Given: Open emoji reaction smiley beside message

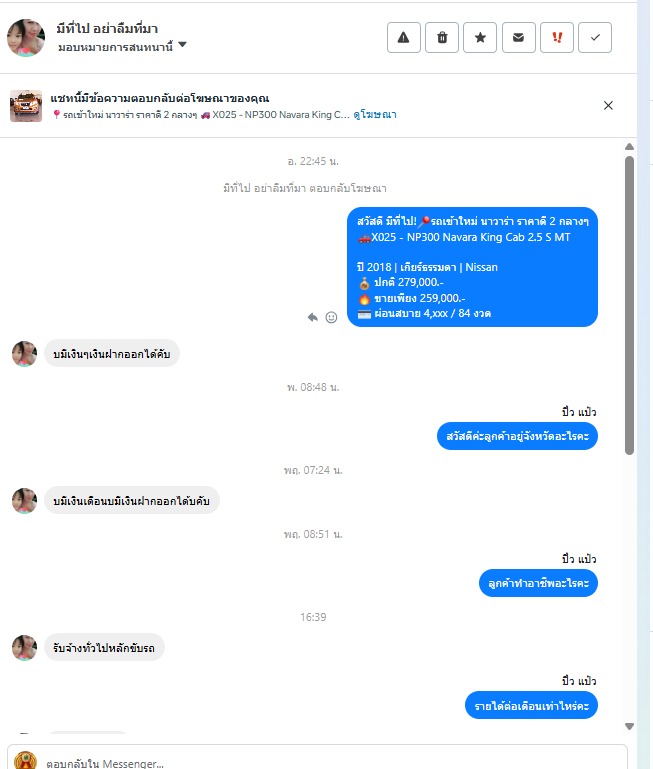Looking at the screenshot, I should click(x=331, y=317).
